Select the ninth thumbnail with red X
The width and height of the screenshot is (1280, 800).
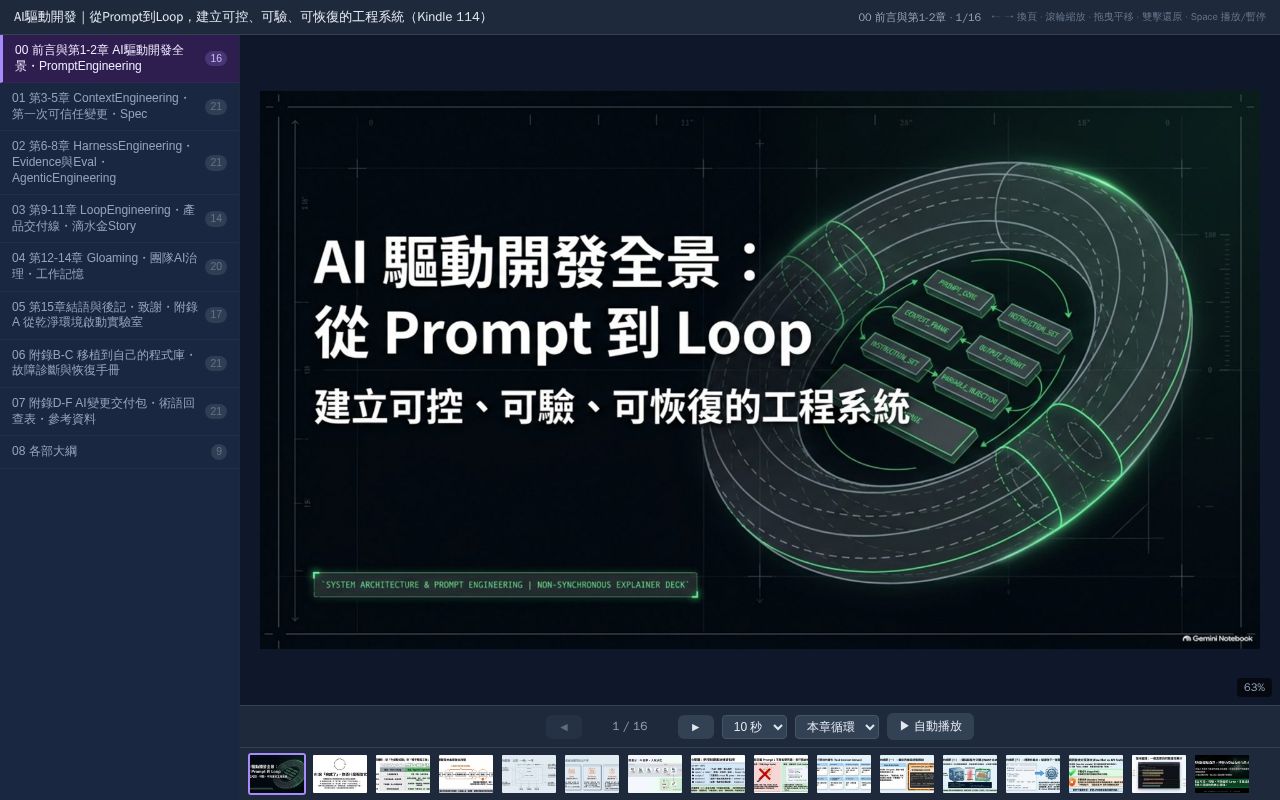click(x=781, y=774)
